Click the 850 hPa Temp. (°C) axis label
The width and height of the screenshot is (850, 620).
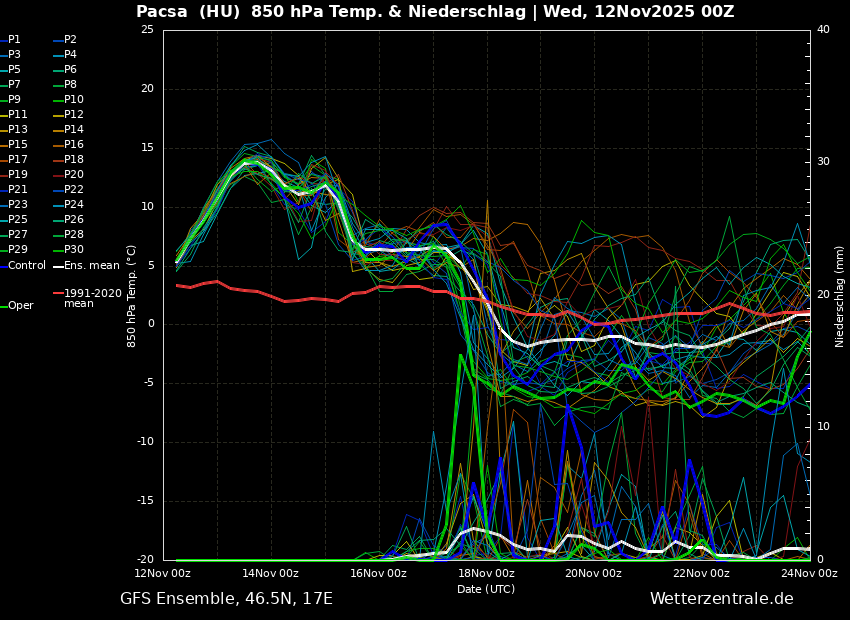tap(132, 296)
